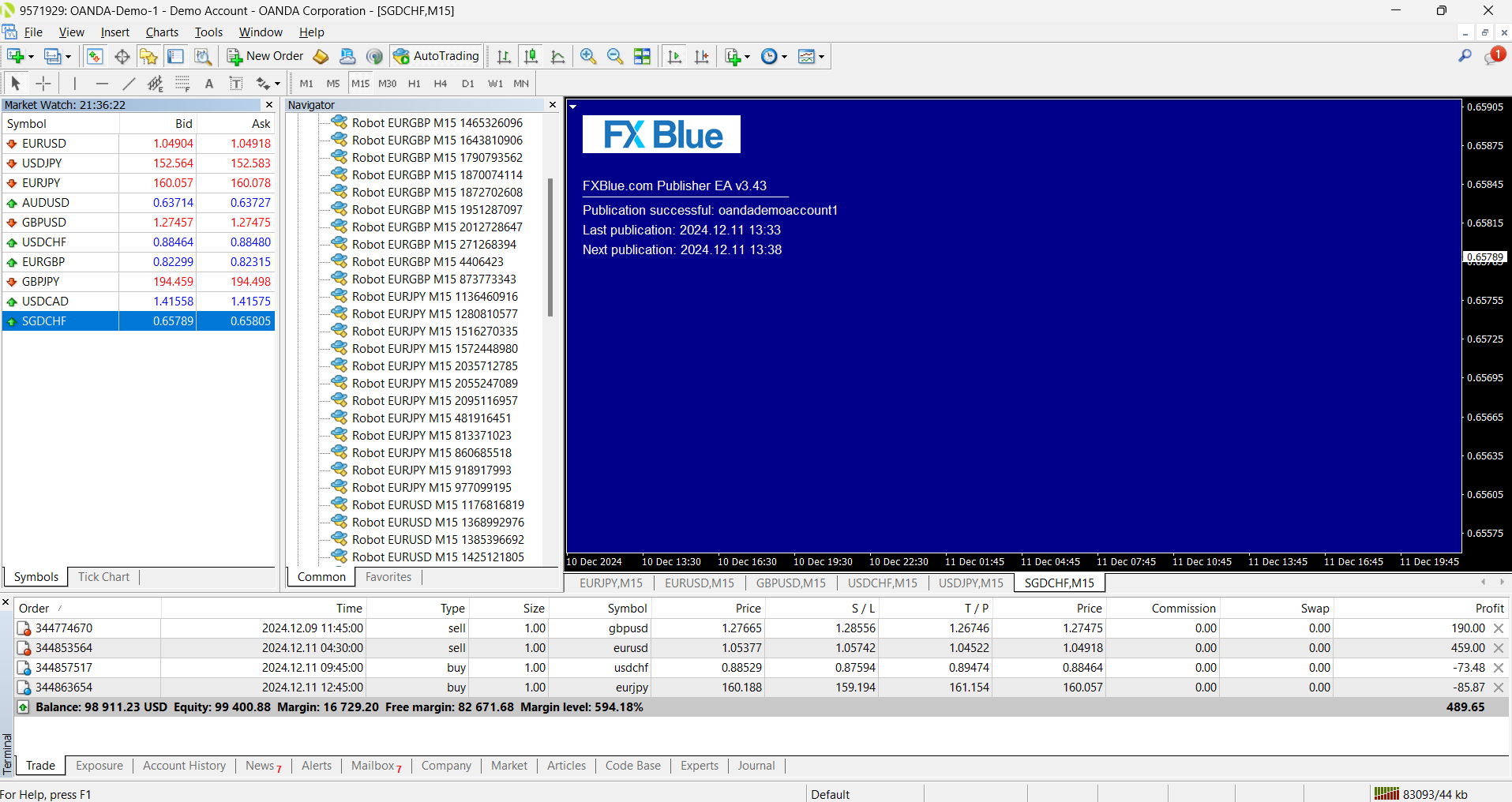This screenshot has height=802, width=1512.
Task: Select the horizontal line tool
Action: click(102, 83)
